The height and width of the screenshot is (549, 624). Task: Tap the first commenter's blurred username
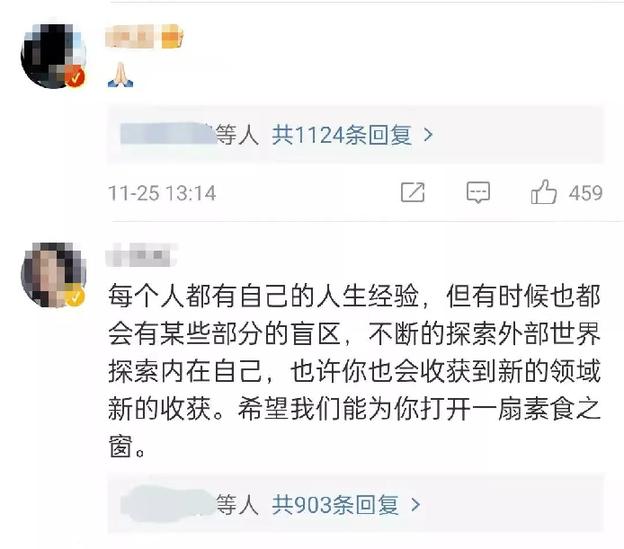tap(132, 36)
